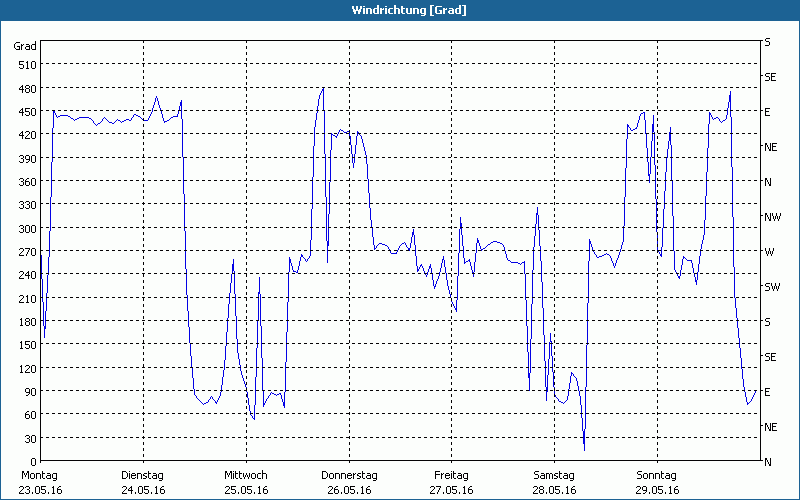Click the W compass label on right axis

point(768,252)
